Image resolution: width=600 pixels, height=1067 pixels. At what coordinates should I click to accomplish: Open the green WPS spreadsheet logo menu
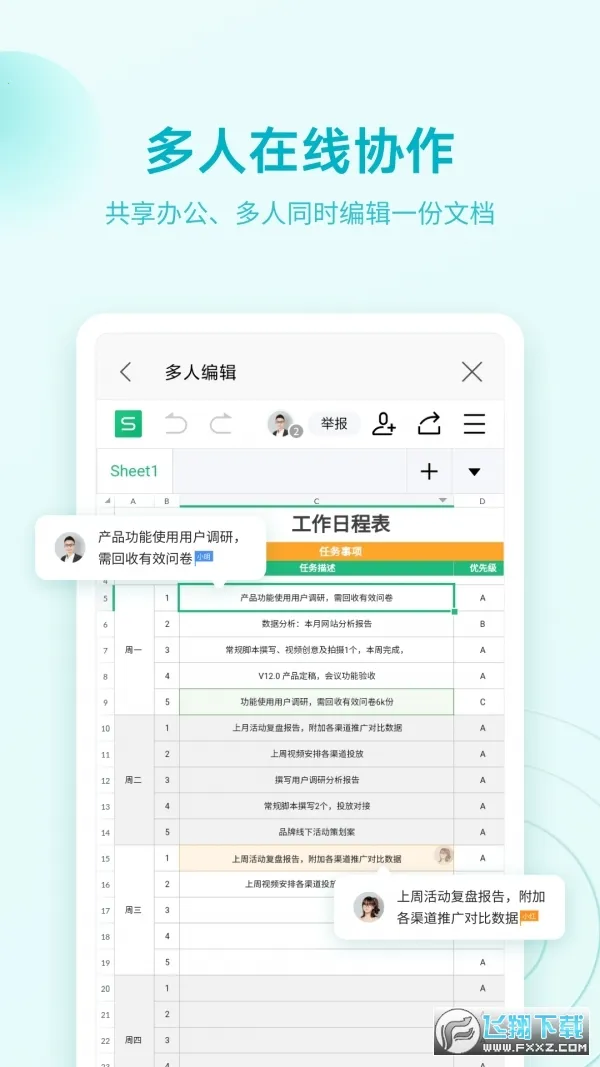[x=128, y=424]
